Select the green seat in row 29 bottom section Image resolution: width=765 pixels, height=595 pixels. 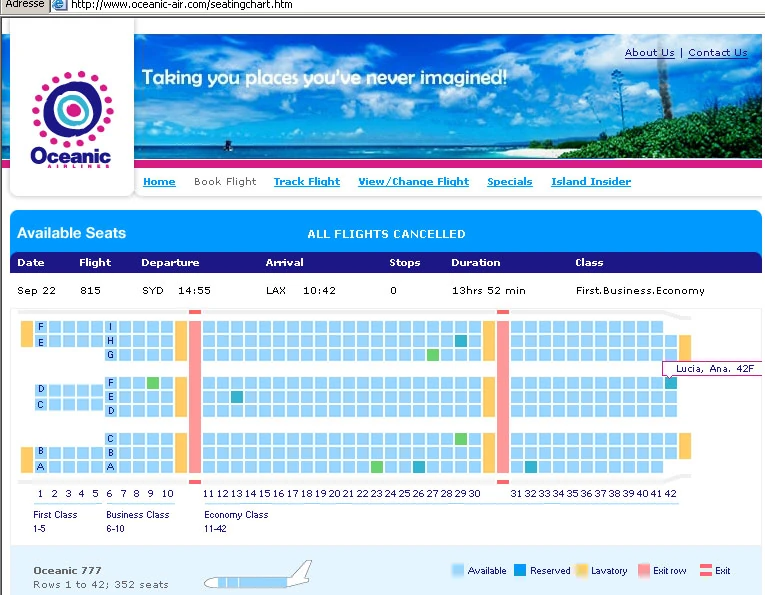click(461, 438)
